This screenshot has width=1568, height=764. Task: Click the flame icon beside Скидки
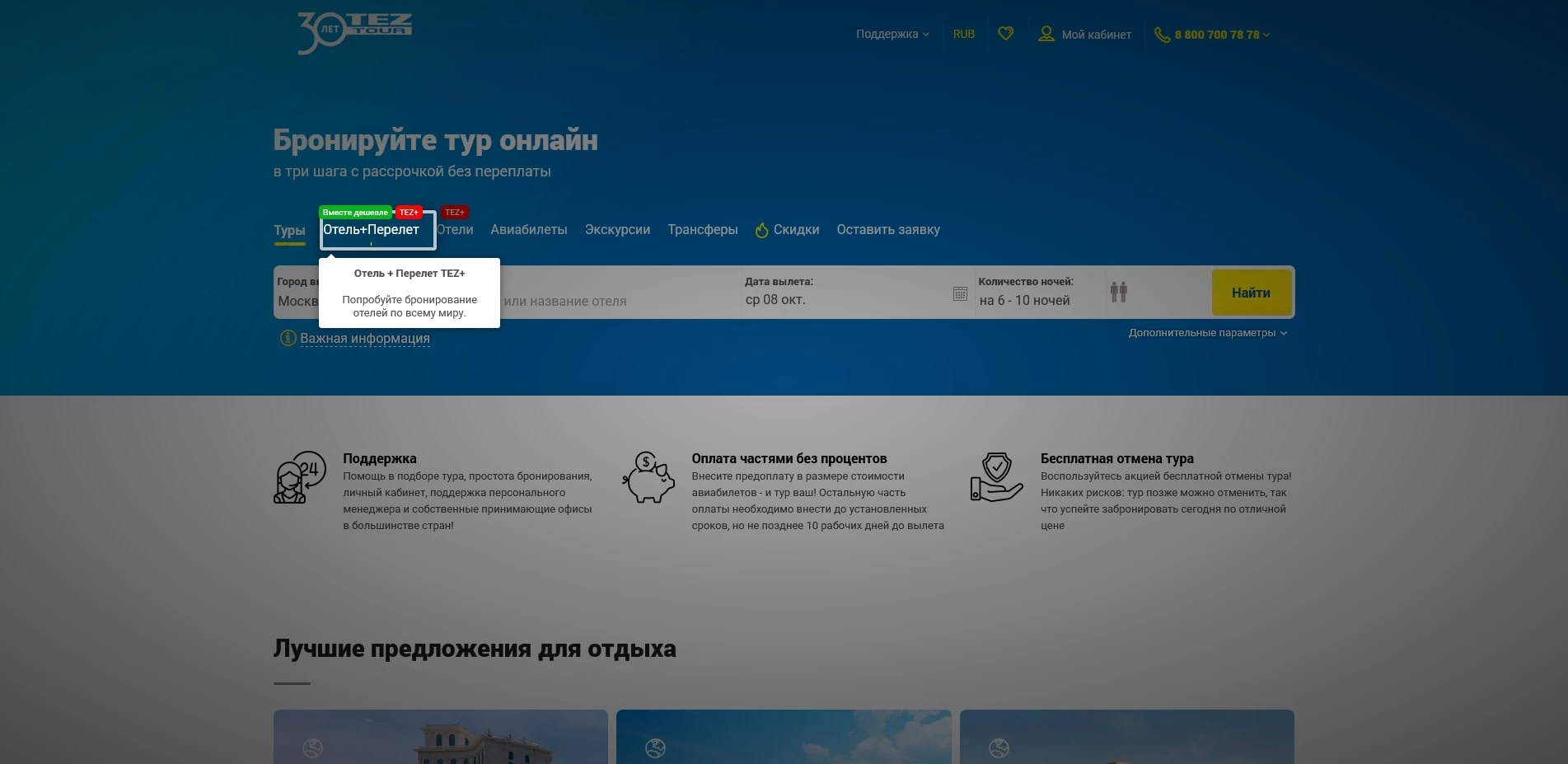coord(761,230)
